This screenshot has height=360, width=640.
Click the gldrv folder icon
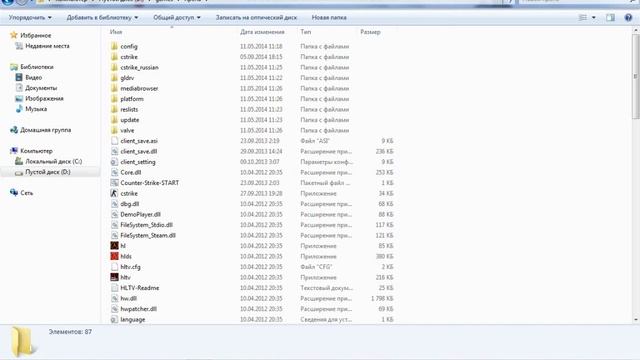pyautogui.click(x=114, y=78)
